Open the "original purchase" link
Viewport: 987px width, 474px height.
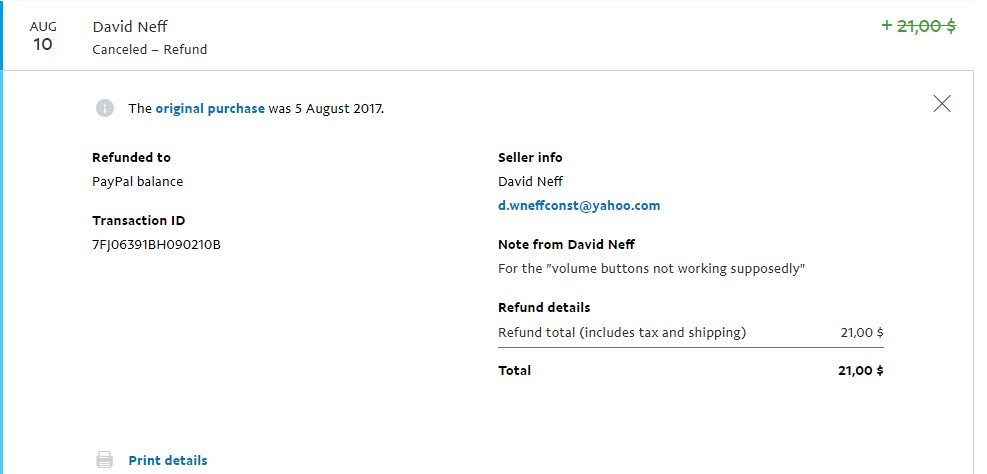point(210,108)
